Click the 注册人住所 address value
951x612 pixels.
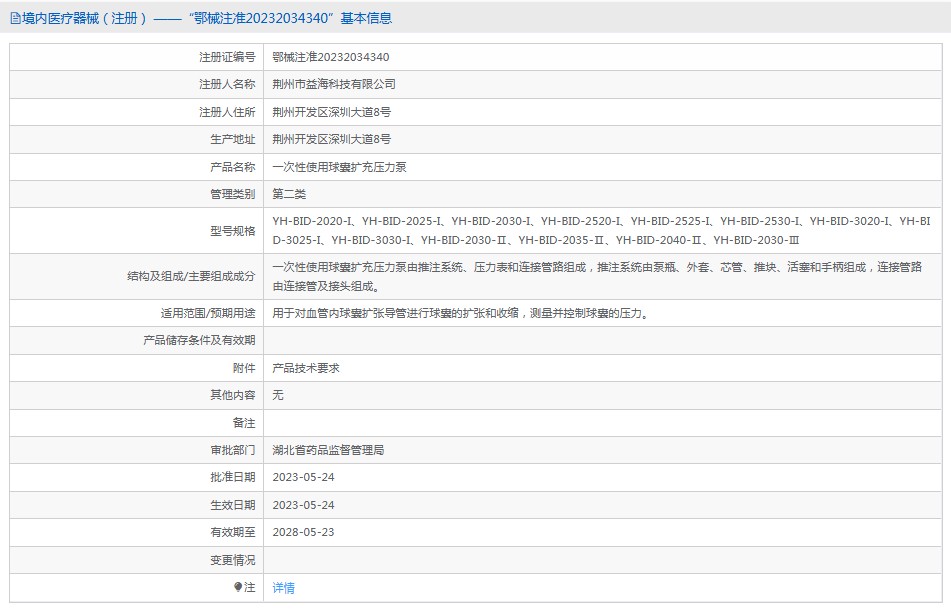(x=331, y=112)
